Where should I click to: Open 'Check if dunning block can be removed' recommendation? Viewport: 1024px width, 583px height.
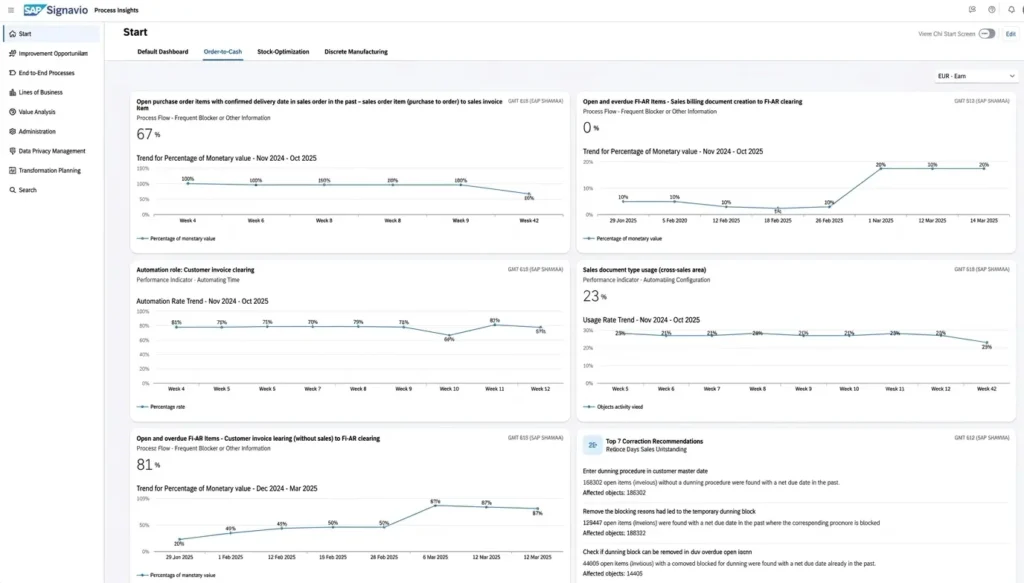667,552
